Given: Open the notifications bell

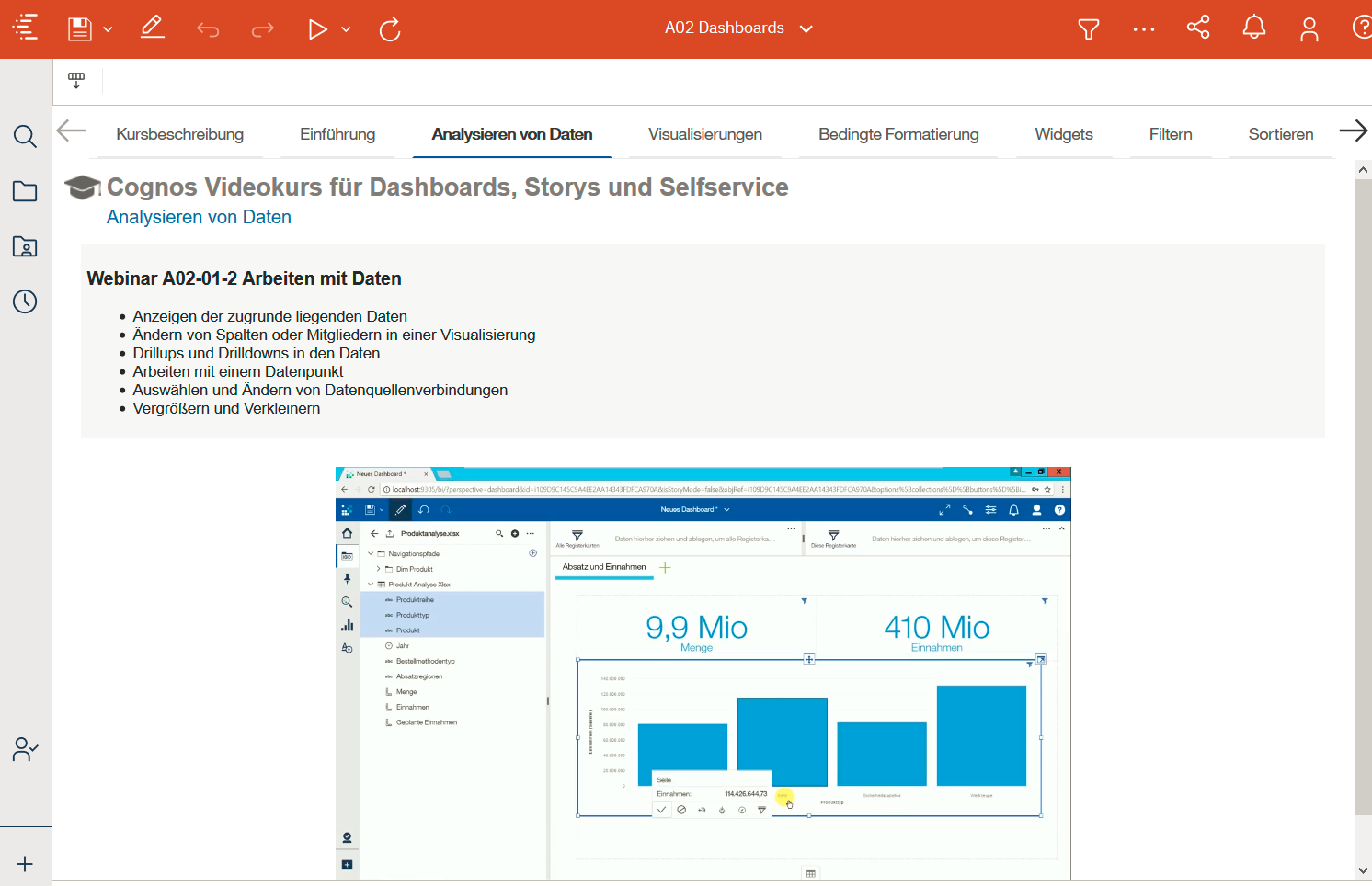Looking at the screenshot, I should [x=1253, y=28].
